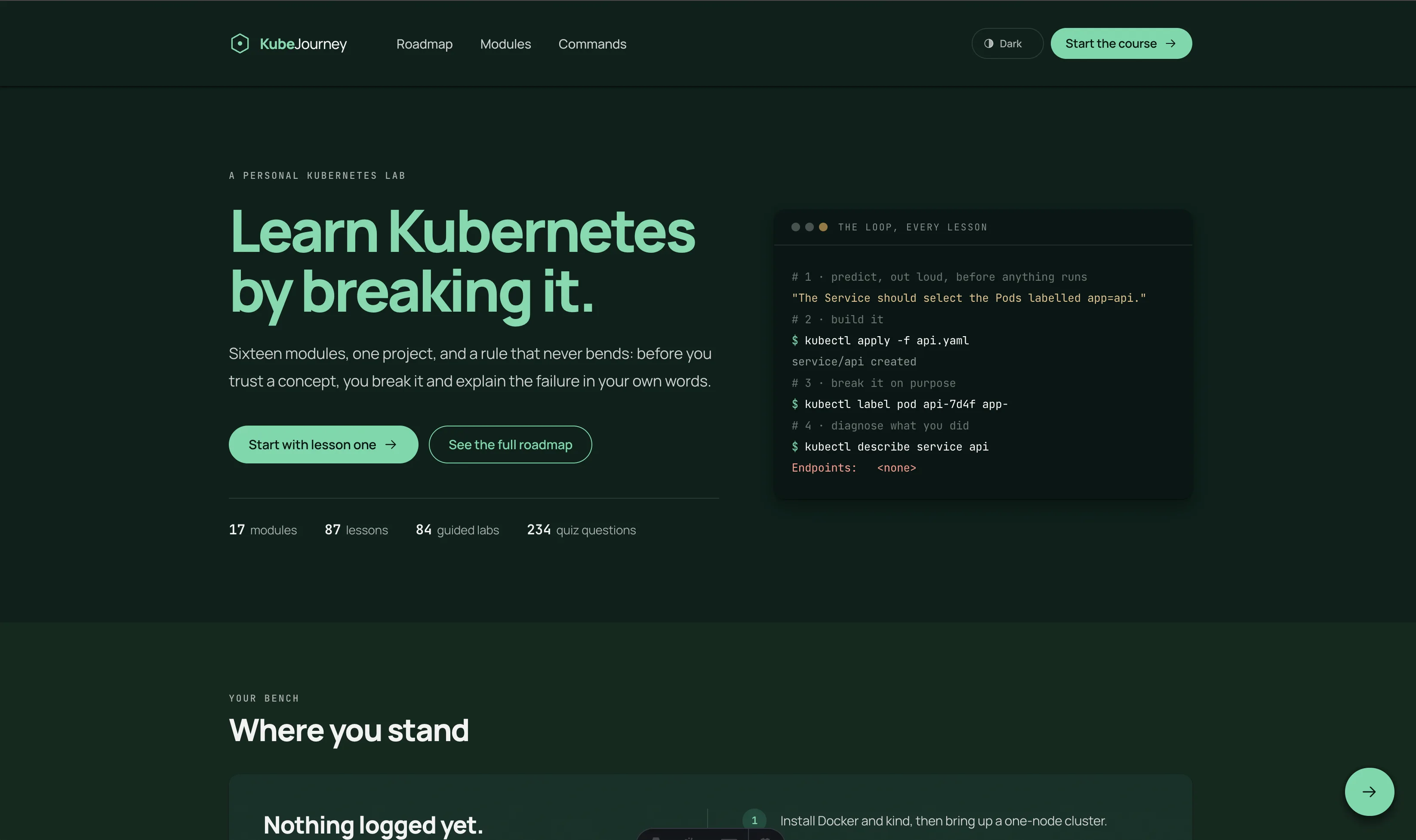Click the '# 3 · break it on purpose' comment
1416x840 pixels.
pyautogui.click(x=874, y=383)
